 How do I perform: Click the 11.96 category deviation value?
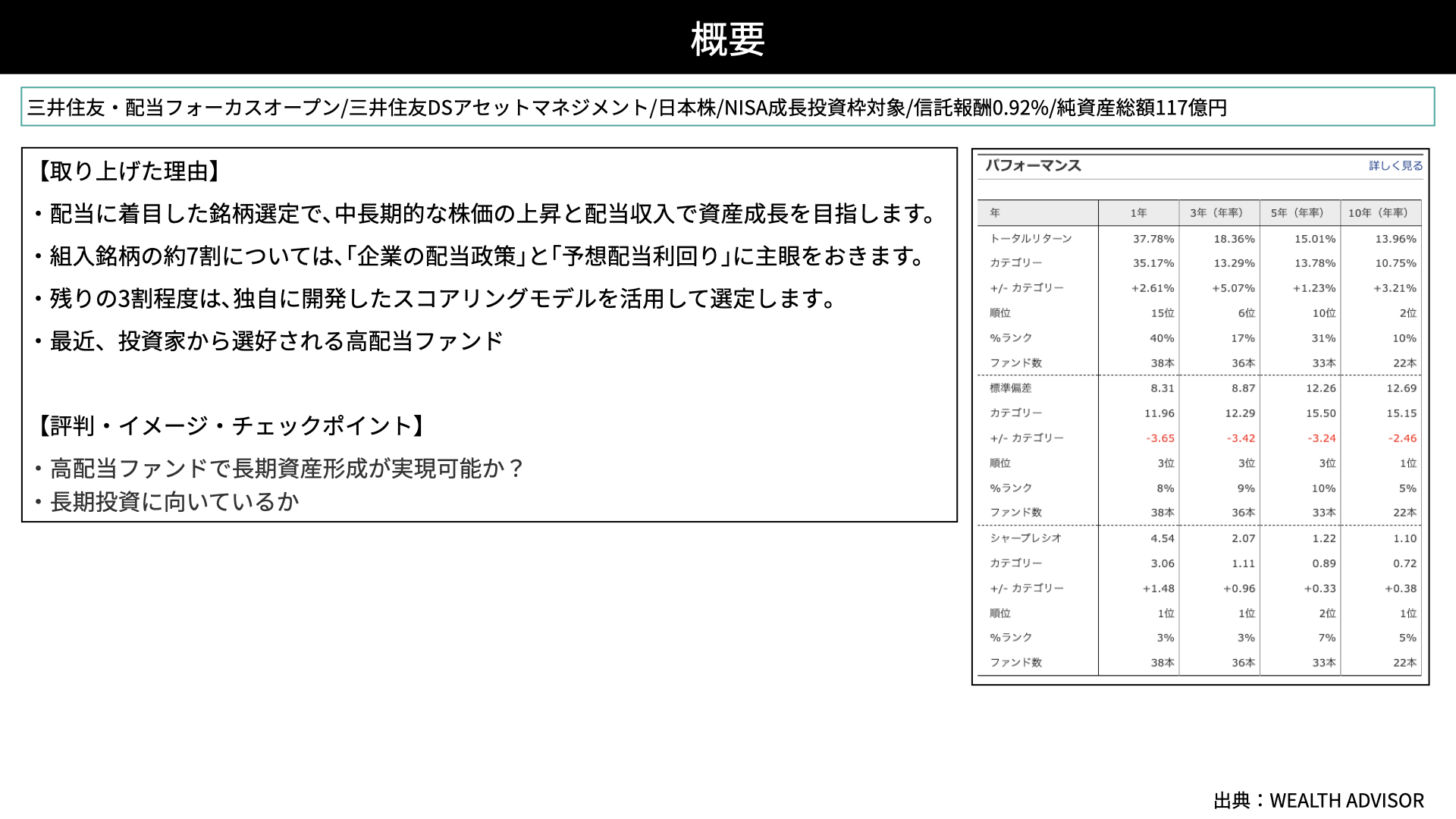(1159, 413)
